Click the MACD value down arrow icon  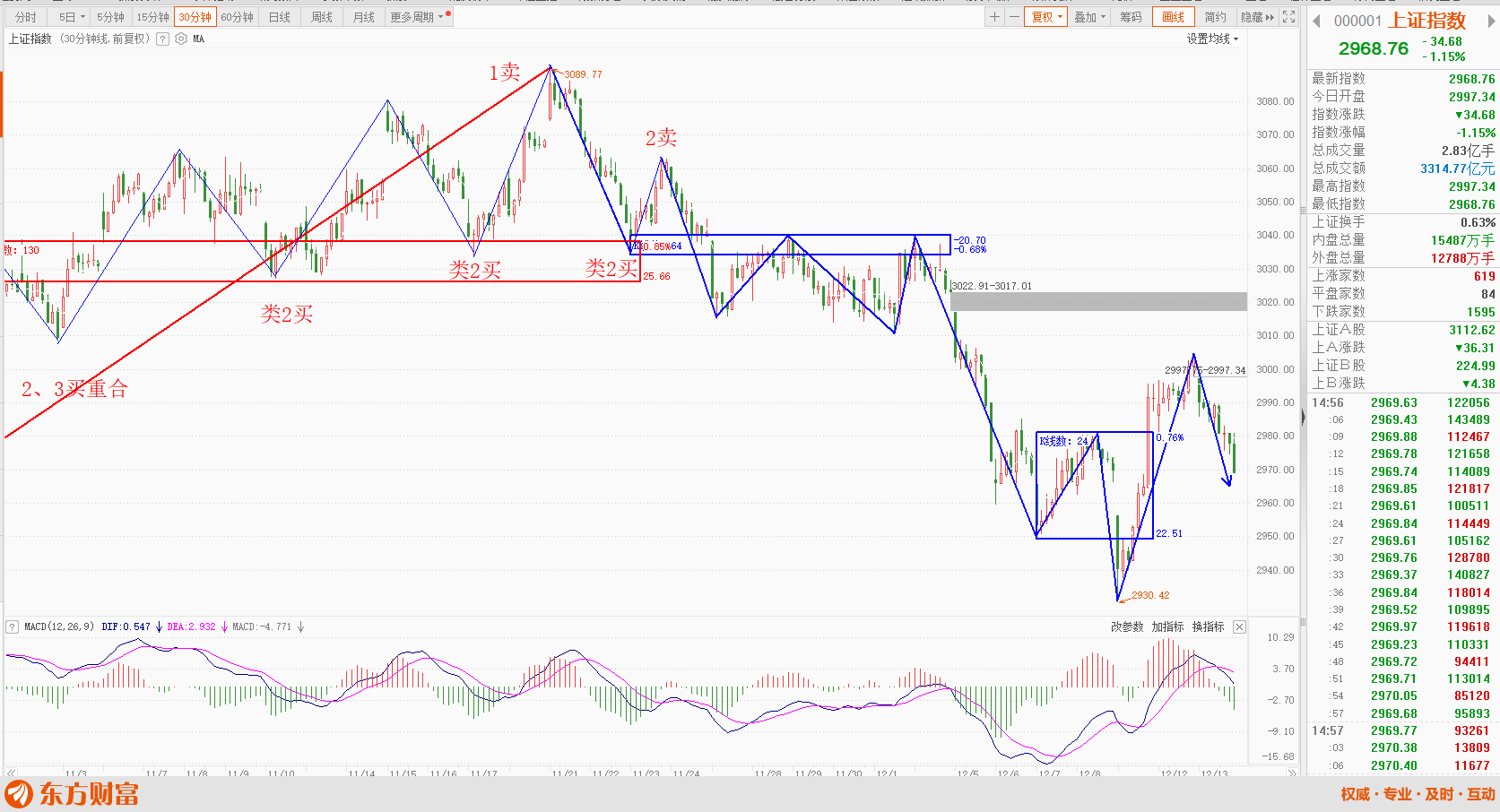tap(300, 626)
